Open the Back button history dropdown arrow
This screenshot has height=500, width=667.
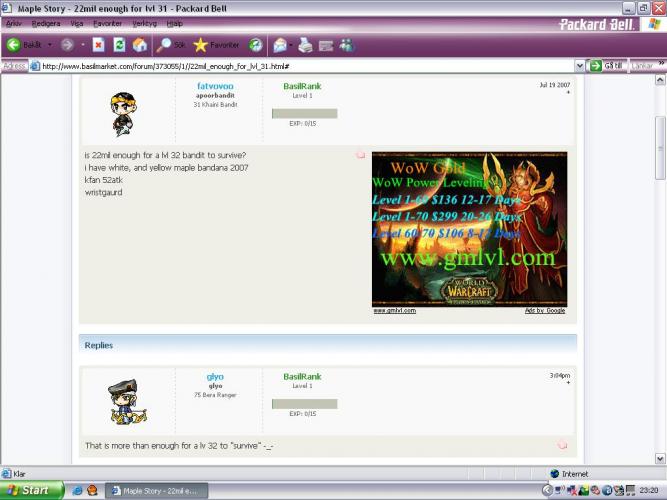pos(50,45)
